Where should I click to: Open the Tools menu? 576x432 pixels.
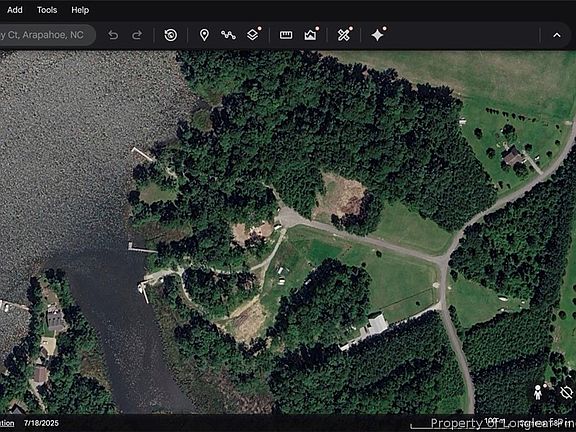[47, 10]
